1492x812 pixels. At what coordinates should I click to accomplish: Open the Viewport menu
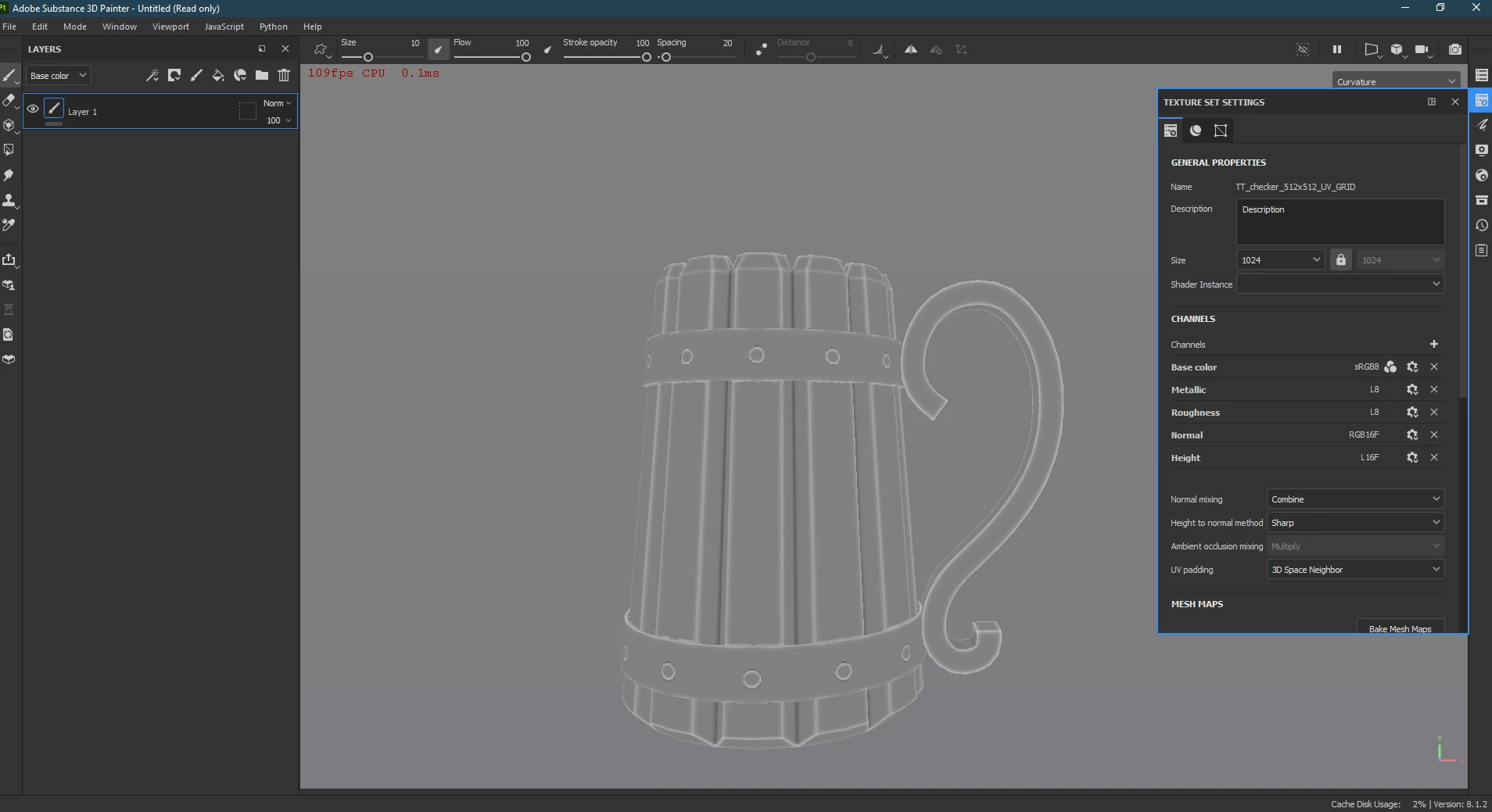tap(170, 27)
